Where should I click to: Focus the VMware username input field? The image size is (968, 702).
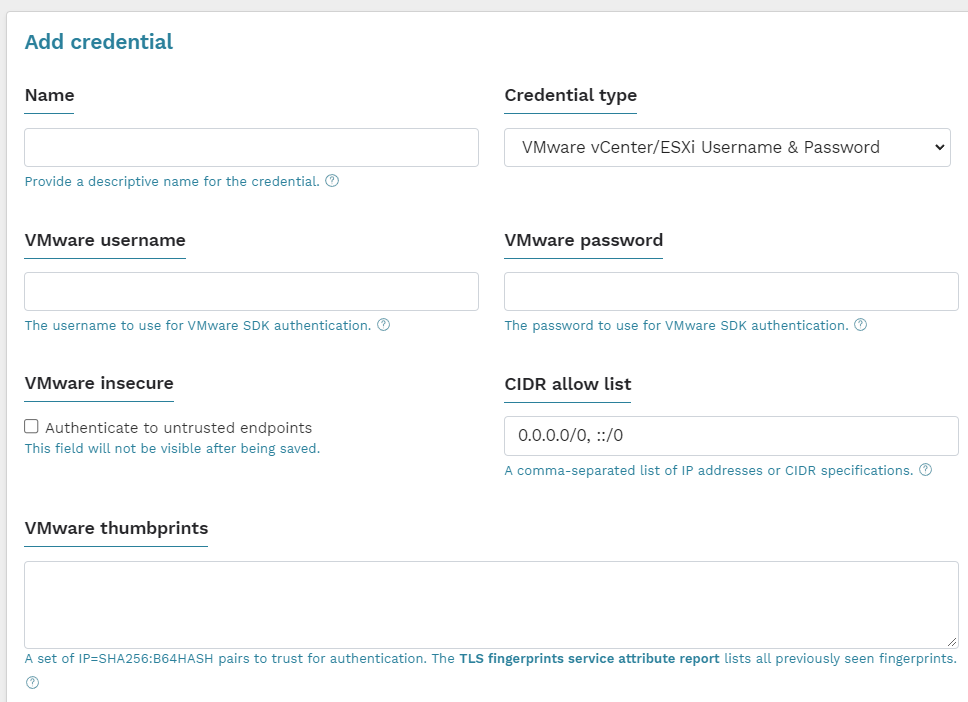coord(251,291)
